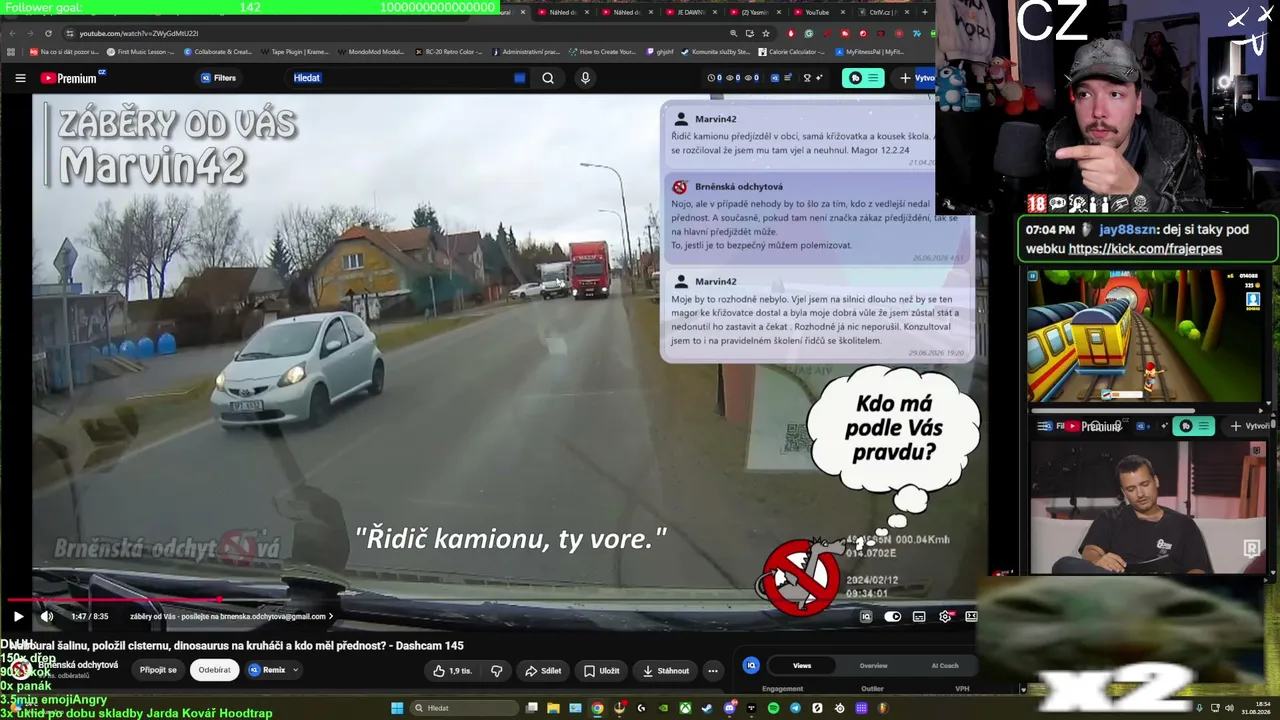Open Telegram from the taskbar
This screenshot has width=1280, height=720.
pyautogui.click(x=796, y=708)
